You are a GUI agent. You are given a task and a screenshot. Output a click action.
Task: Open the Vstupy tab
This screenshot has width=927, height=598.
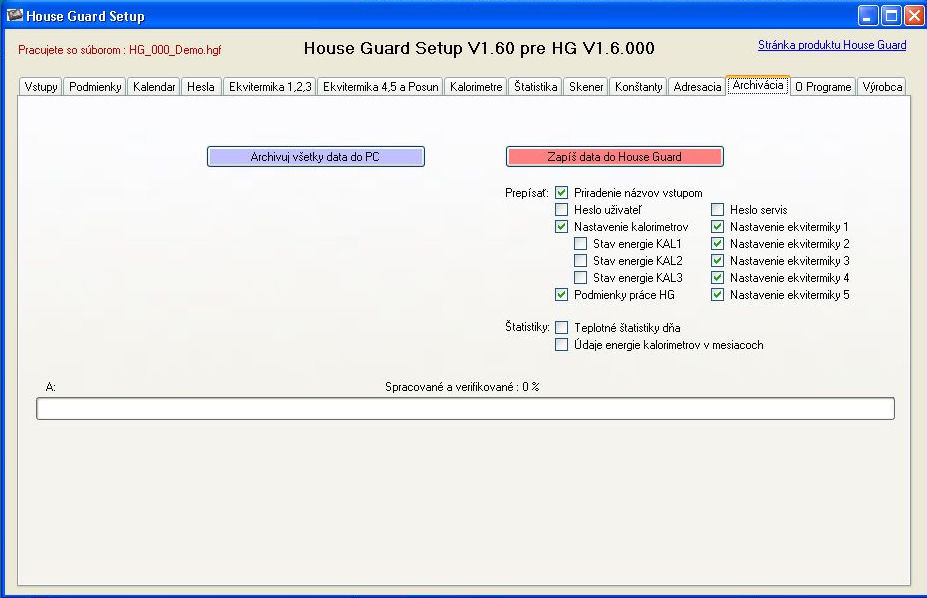point(41,87)
